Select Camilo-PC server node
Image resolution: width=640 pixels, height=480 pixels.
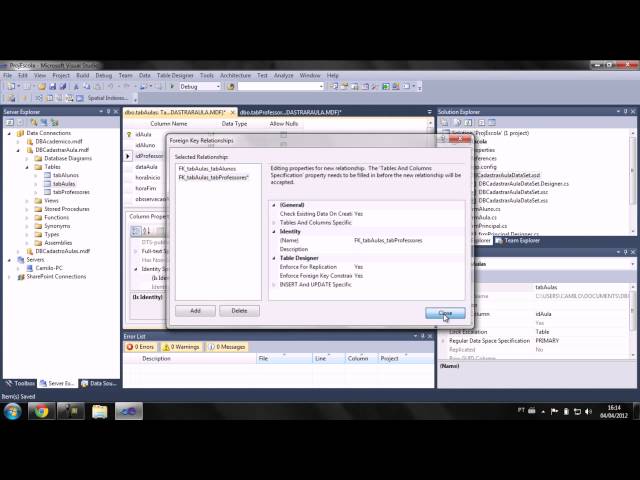(49, 268)
